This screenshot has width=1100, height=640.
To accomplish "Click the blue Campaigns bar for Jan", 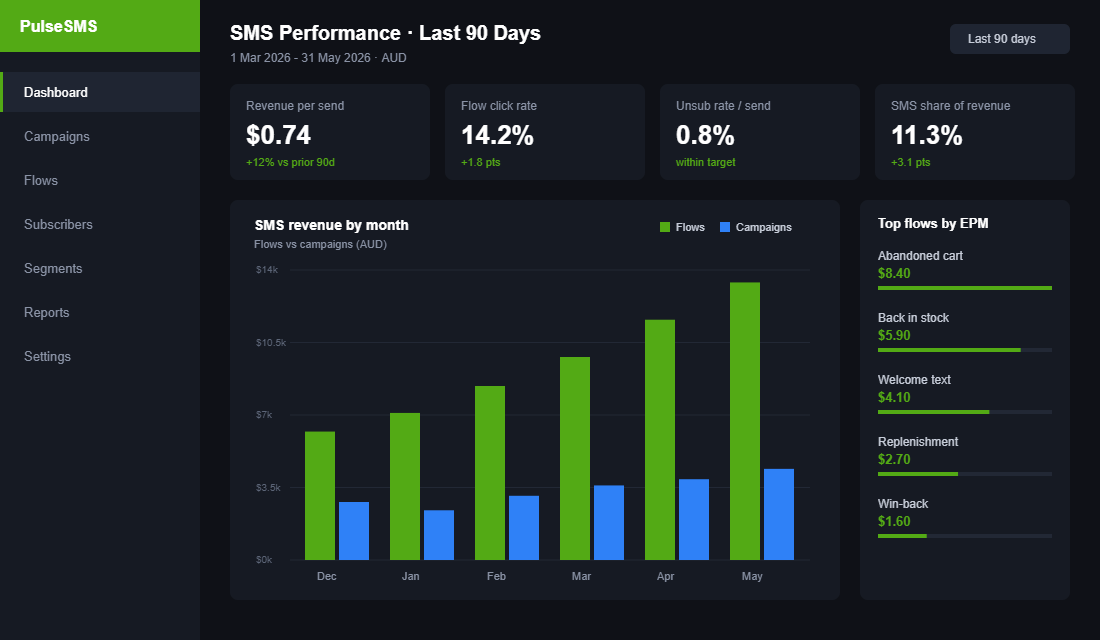I will tap(439, 535).
